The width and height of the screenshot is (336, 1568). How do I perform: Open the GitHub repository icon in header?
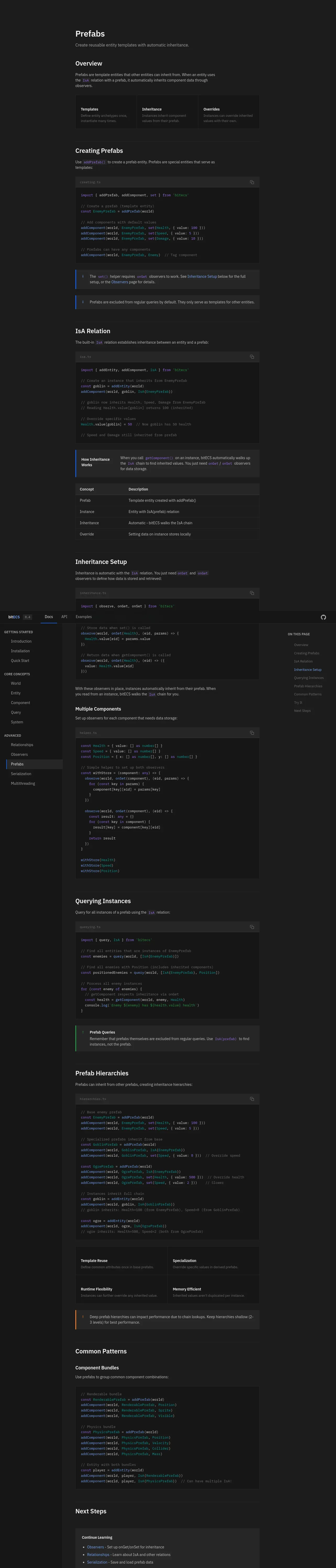[323, 617]
